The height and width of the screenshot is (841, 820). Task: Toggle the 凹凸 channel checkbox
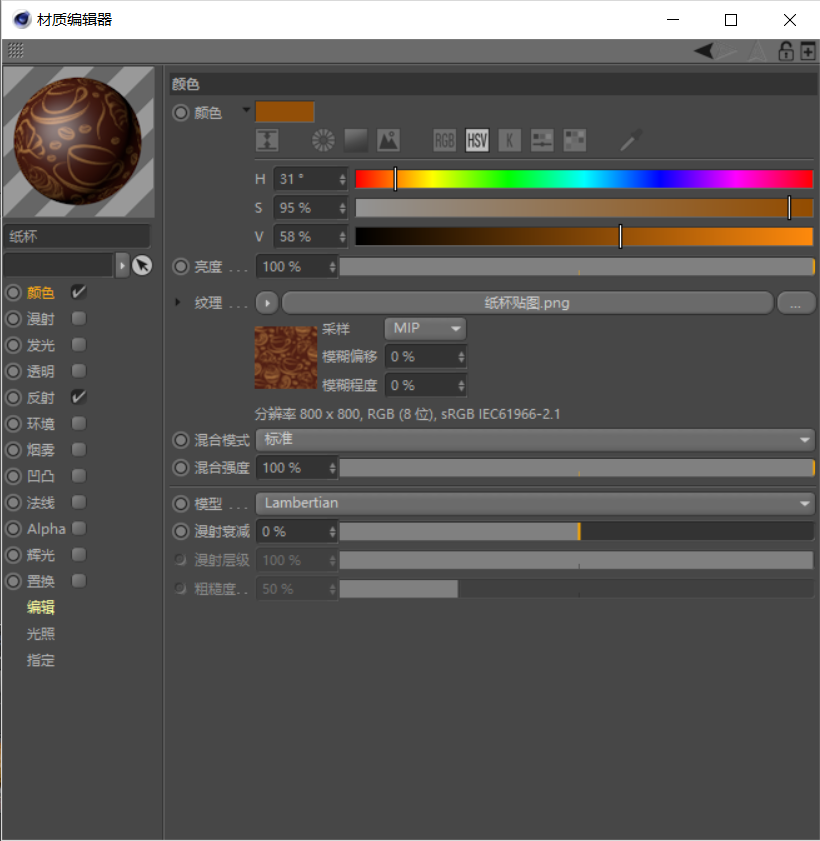click(x=79, y=476)
